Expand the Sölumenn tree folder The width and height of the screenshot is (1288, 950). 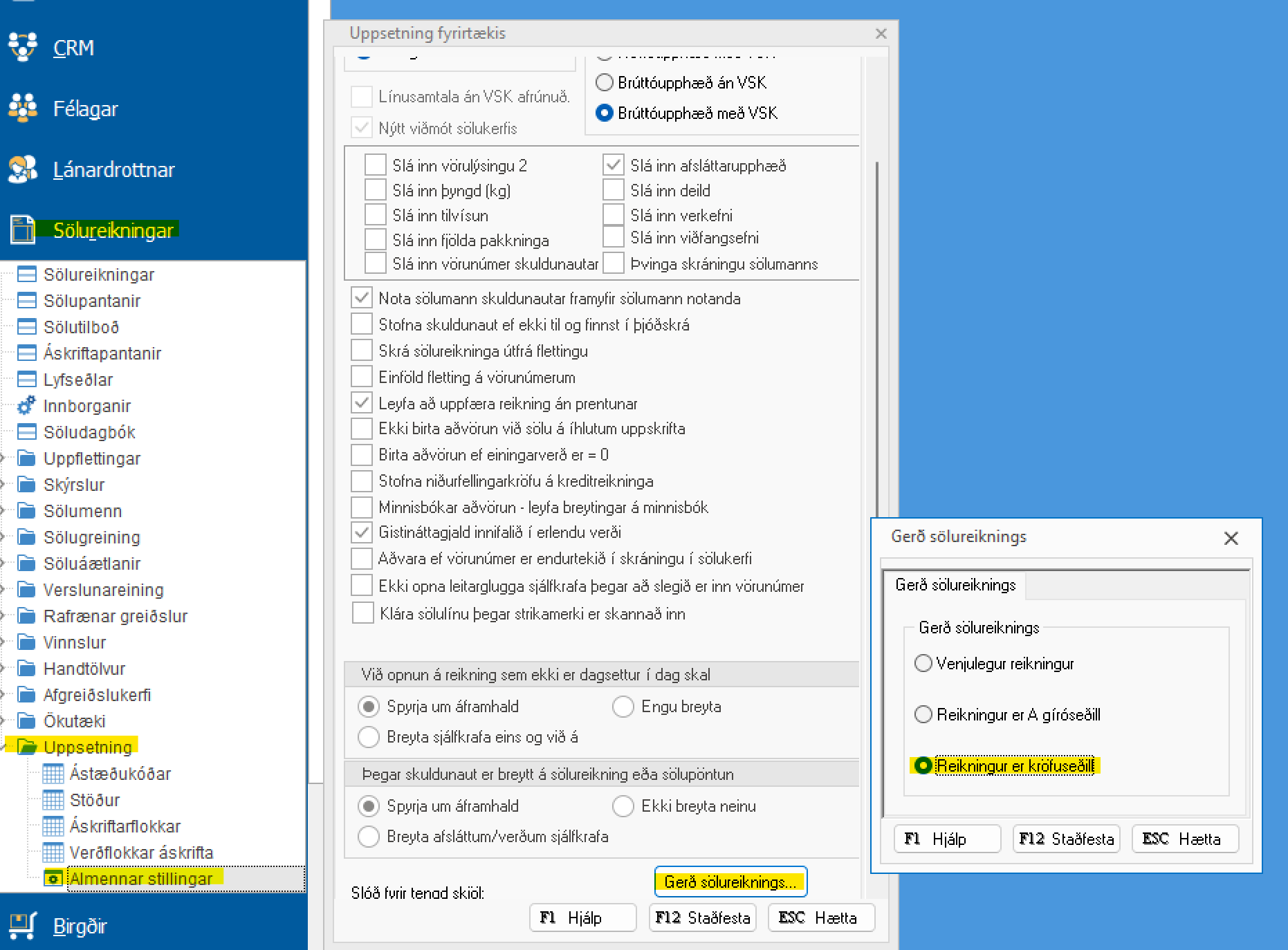[x=3, y=511]
